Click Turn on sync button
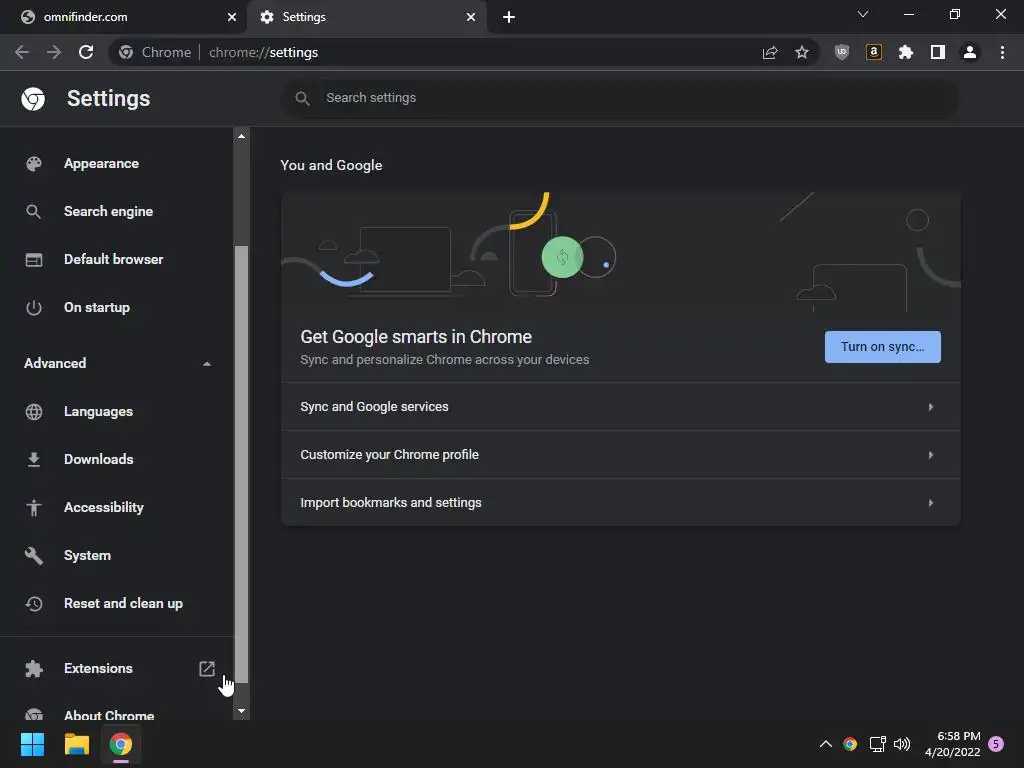 click(882, 347)
